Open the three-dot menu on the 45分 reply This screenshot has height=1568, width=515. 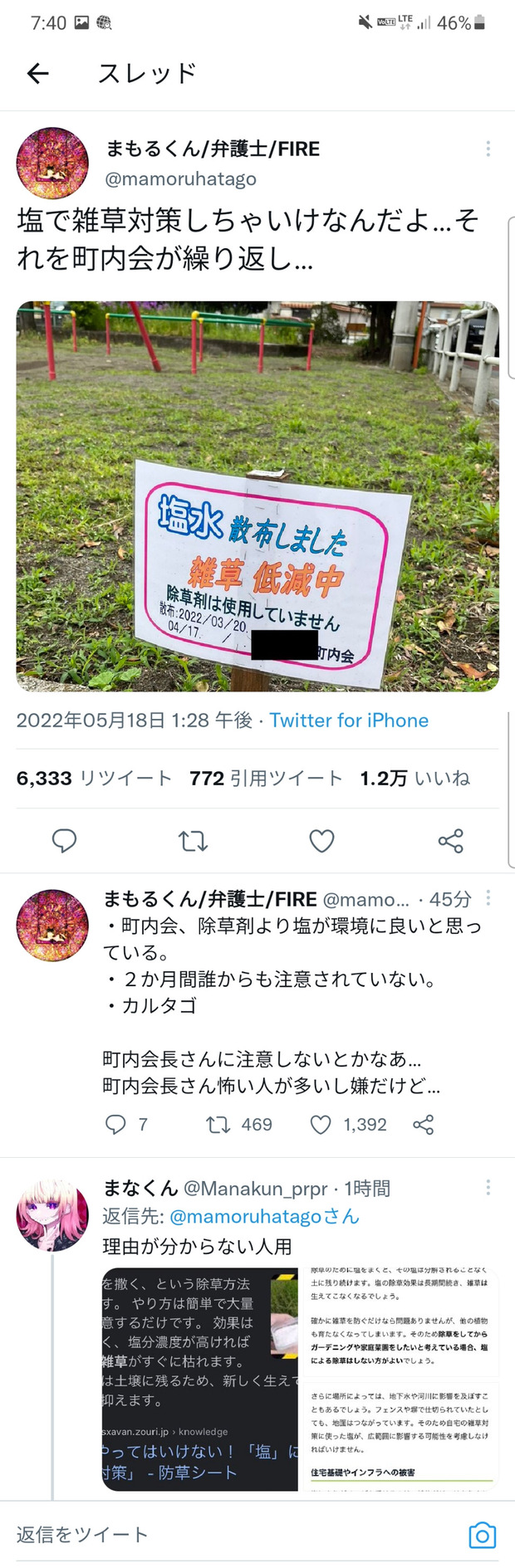488,898
